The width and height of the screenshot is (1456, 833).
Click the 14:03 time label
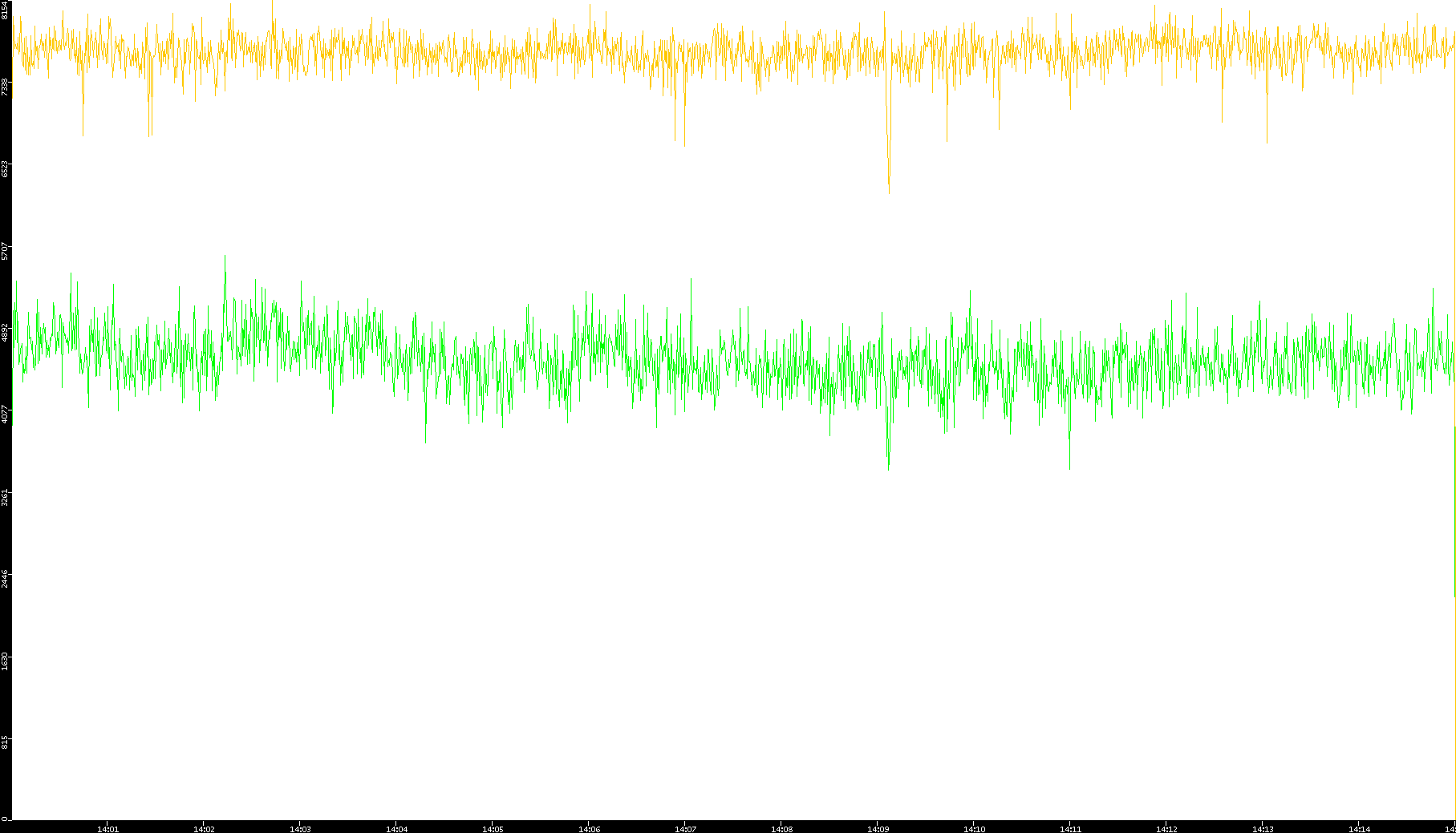click(x=300, y=829)
